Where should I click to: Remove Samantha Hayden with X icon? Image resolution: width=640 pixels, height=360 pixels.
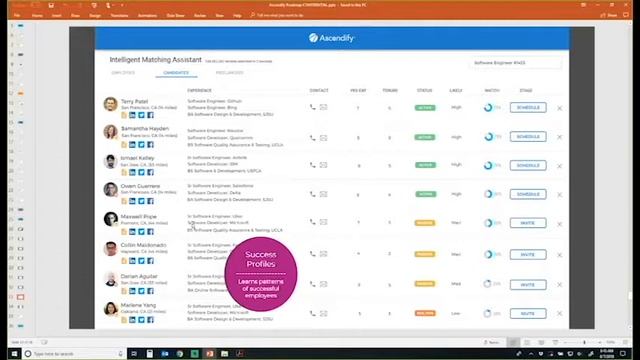[x=560, y=137]
